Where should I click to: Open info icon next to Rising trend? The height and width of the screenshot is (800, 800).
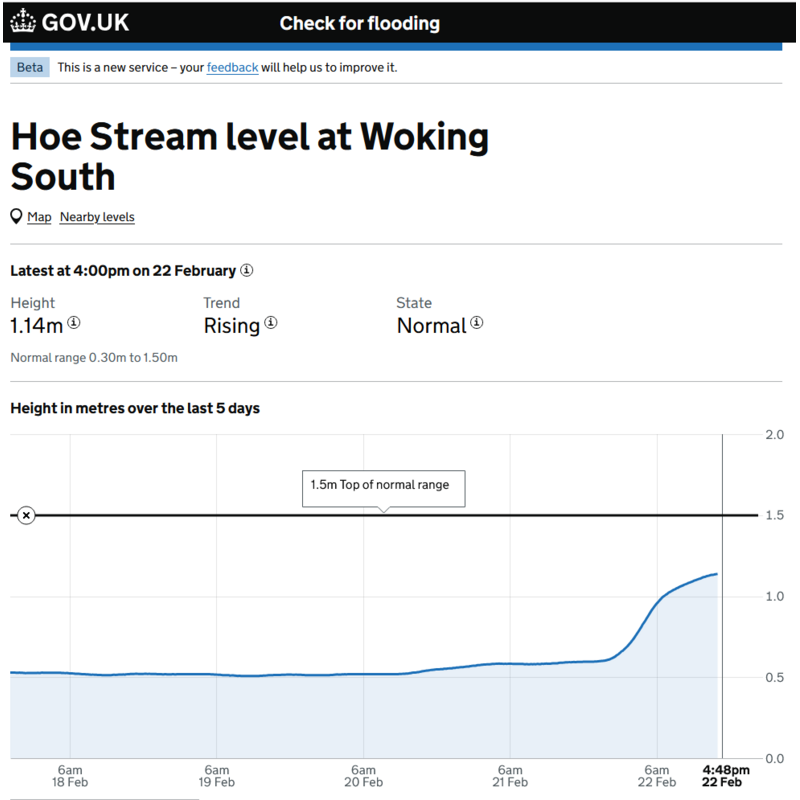[271, 324]
